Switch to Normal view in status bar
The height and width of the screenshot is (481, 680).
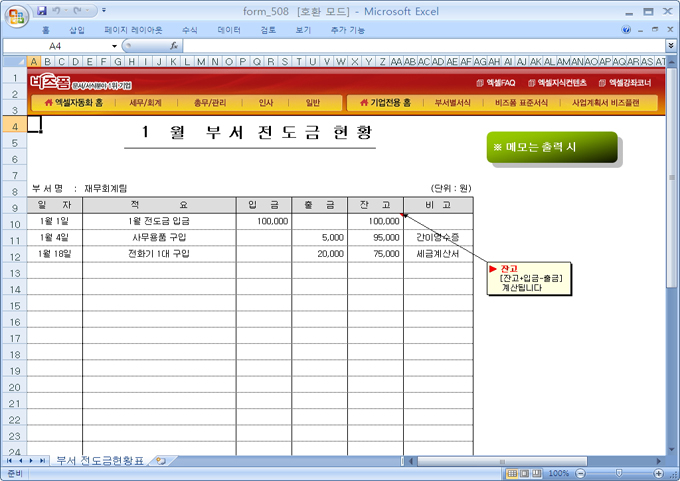tap(511, 473)
